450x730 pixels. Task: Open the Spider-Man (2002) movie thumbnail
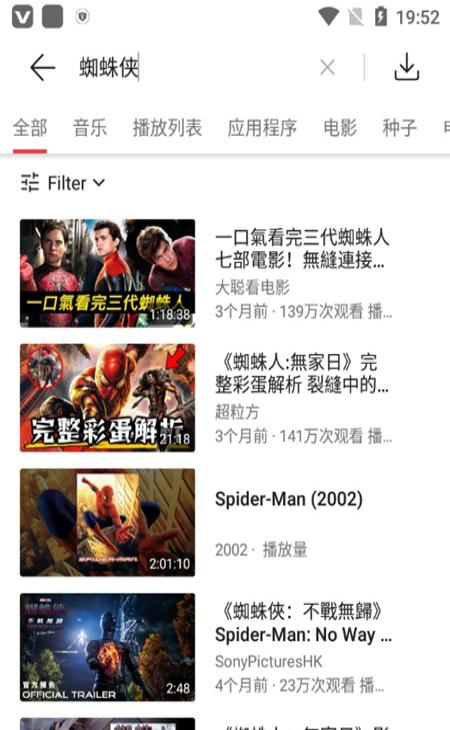(107, 522)
